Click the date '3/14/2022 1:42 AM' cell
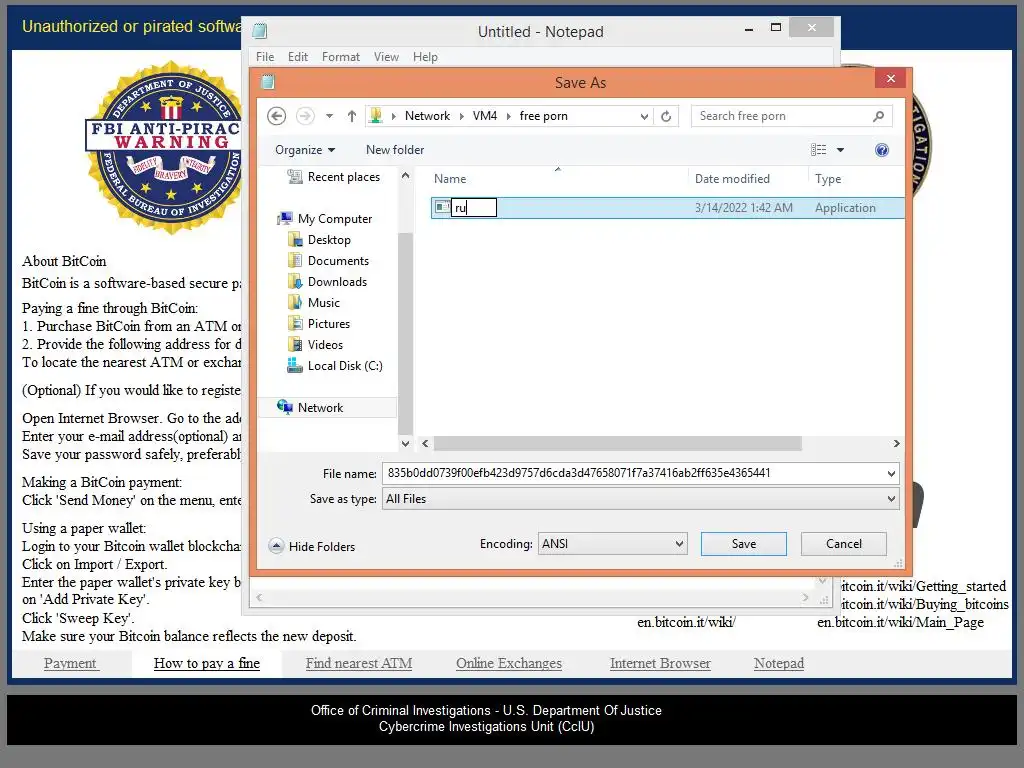This screenshot has height=768, width=1024. 743,208
